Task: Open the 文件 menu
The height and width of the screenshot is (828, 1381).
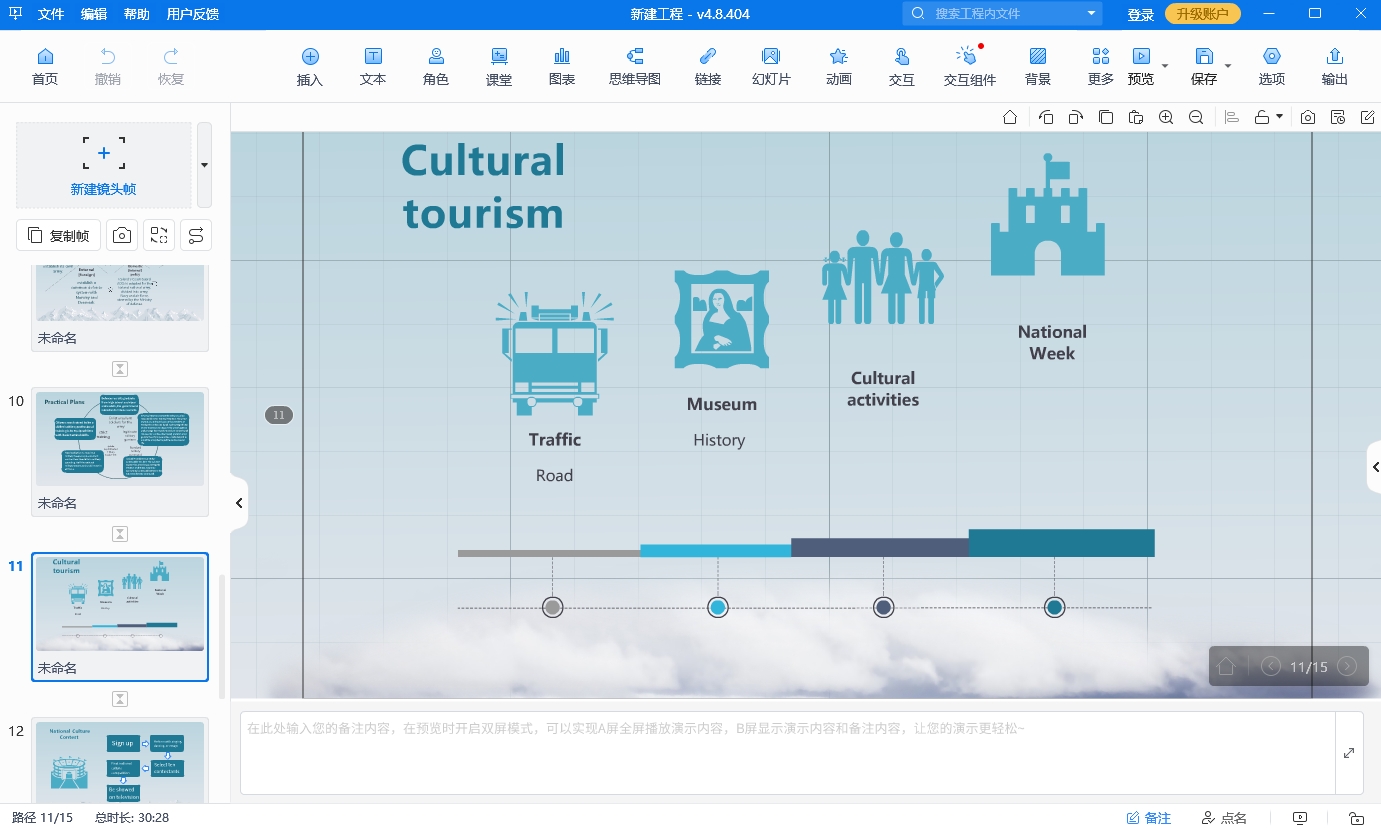Action: point(51,14)
